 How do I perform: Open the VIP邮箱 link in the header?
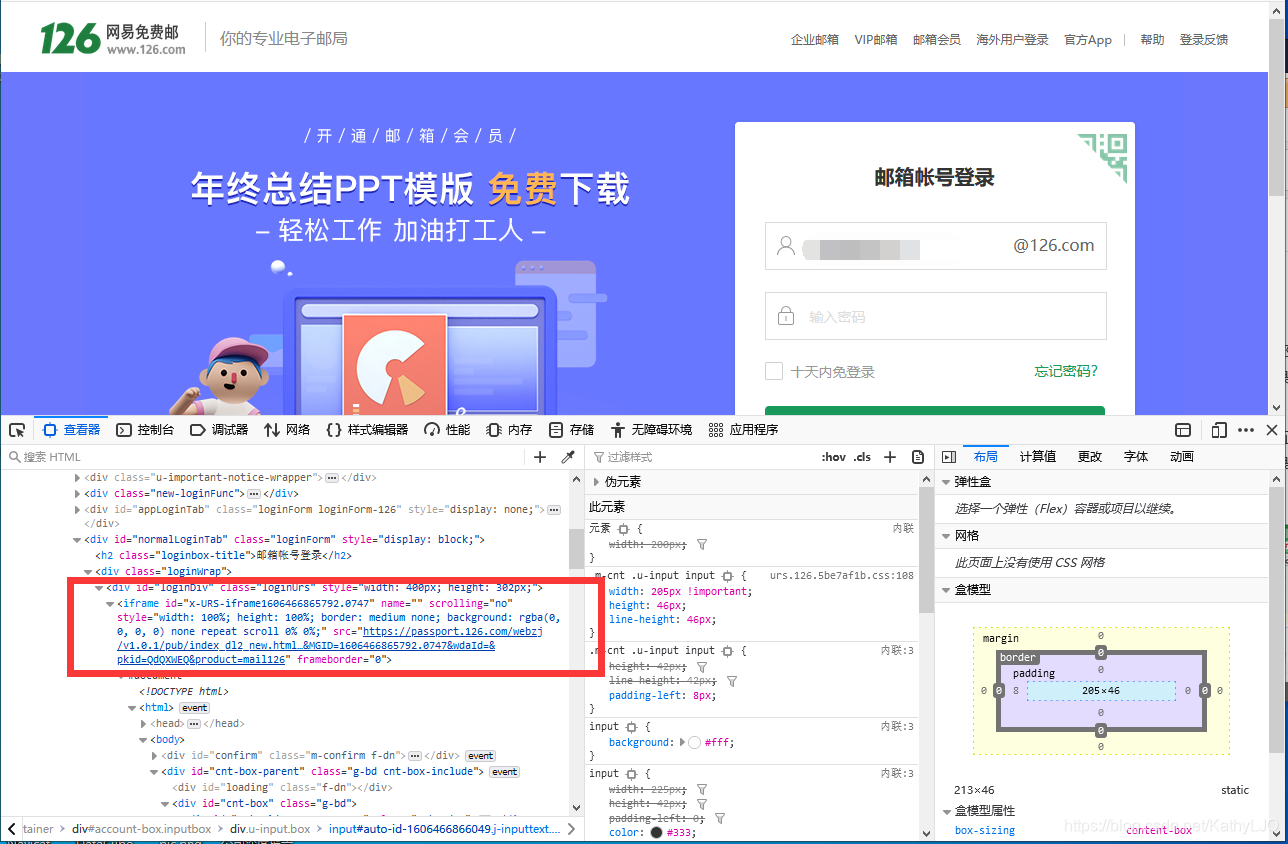[876, 39]
